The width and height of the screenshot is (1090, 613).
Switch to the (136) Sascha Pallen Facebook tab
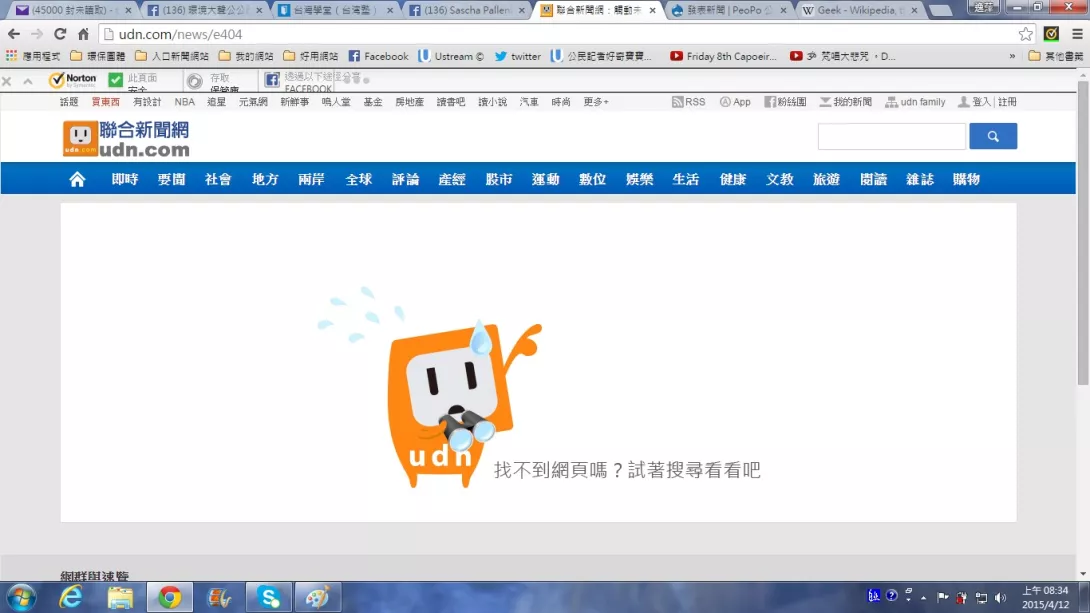(467, 10)
